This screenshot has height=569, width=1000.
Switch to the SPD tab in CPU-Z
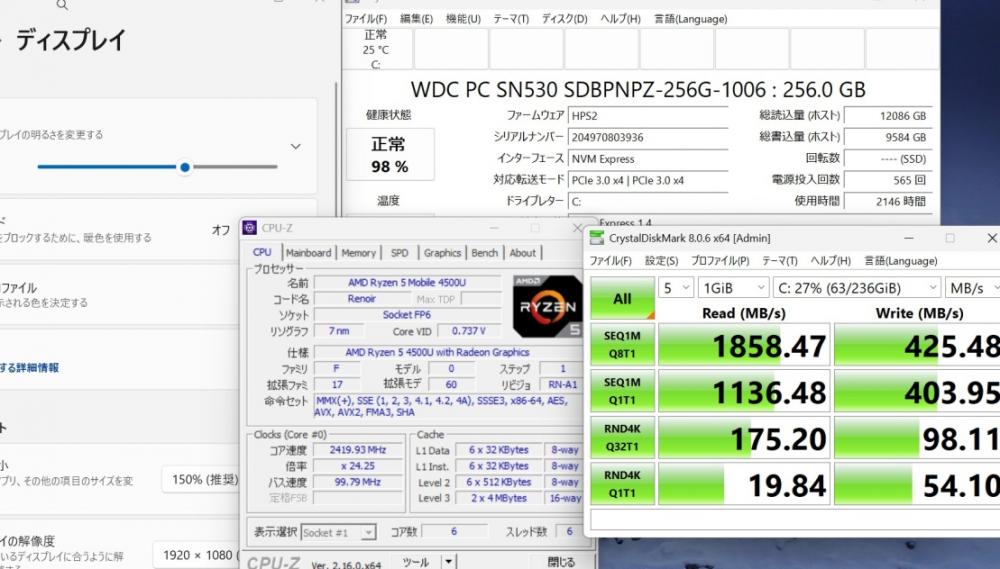click(x=400, y=253)
